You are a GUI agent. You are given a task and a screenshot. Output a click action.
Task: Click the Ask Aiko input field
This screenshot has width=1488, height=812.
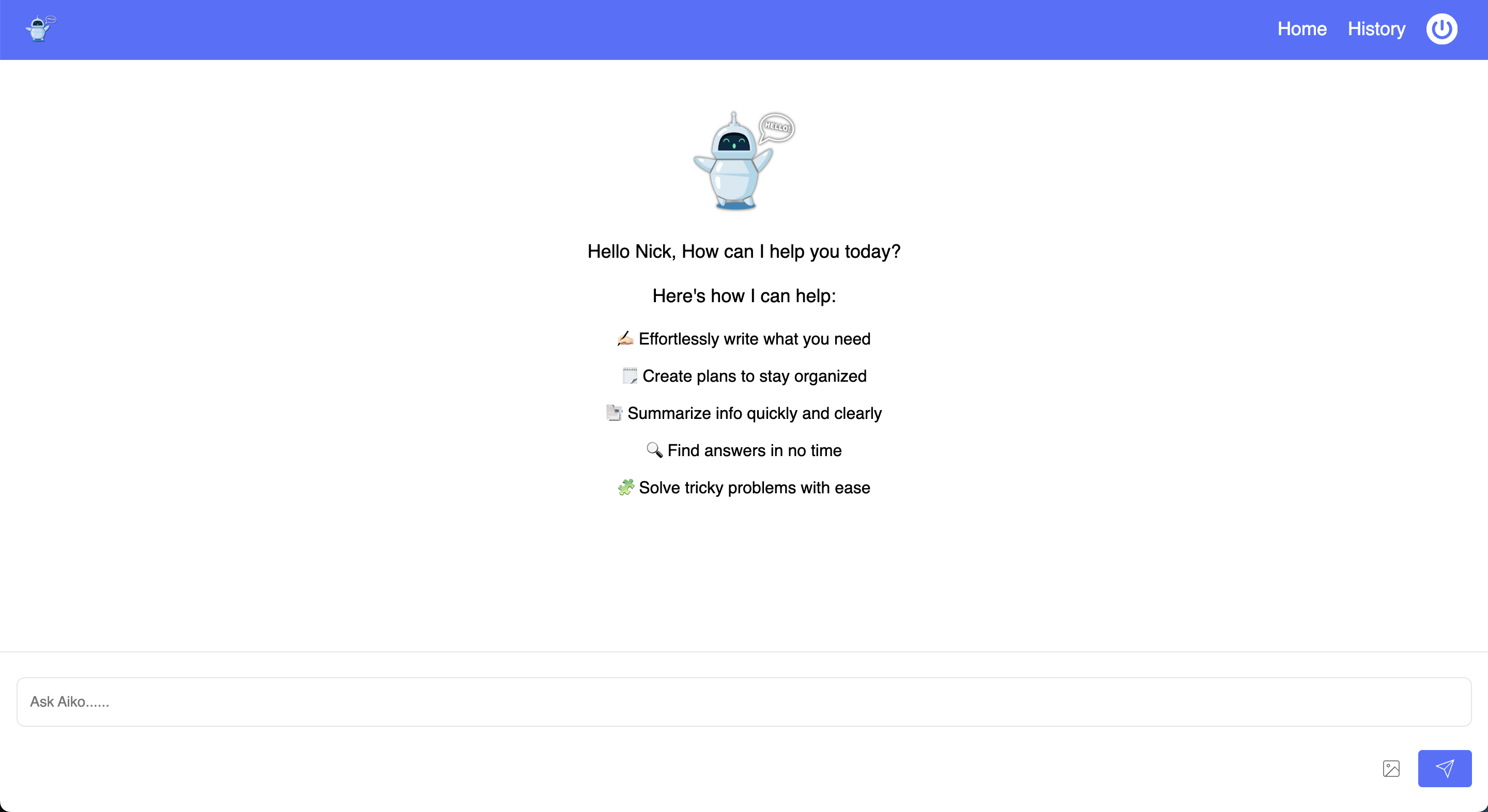(744, 701)
